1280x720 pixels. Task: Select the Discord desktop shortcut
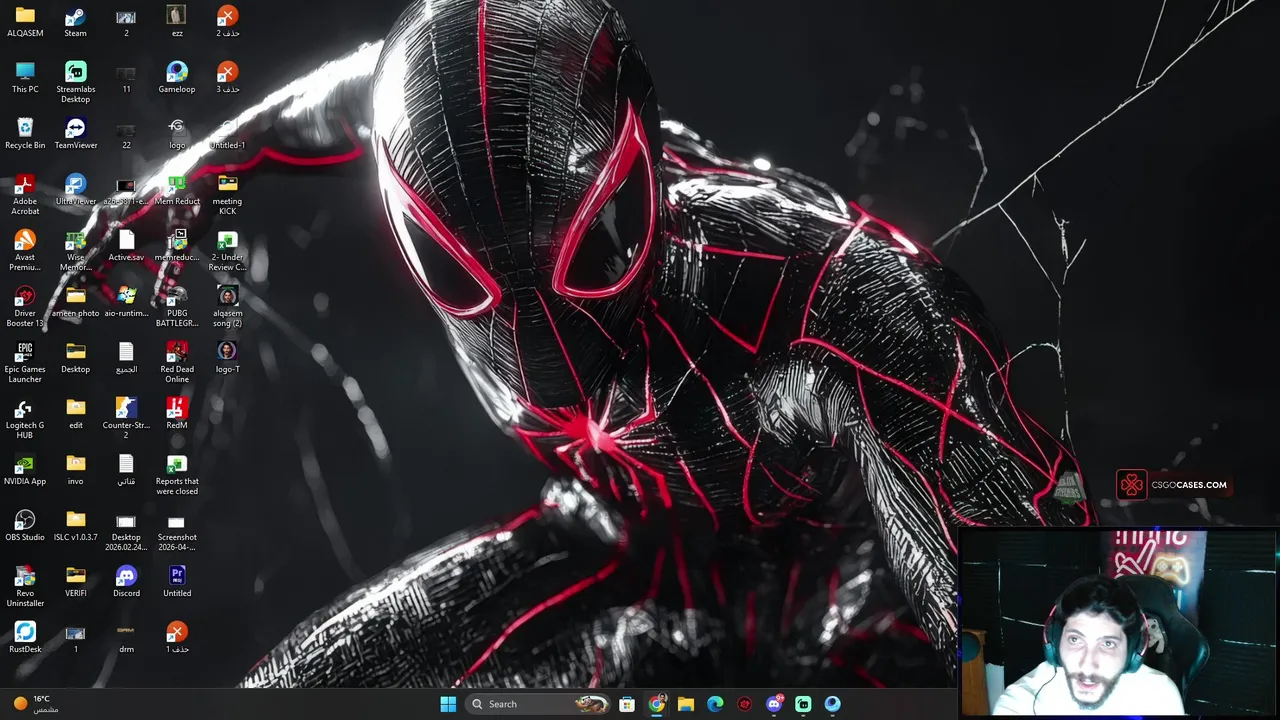pos(126,581)
